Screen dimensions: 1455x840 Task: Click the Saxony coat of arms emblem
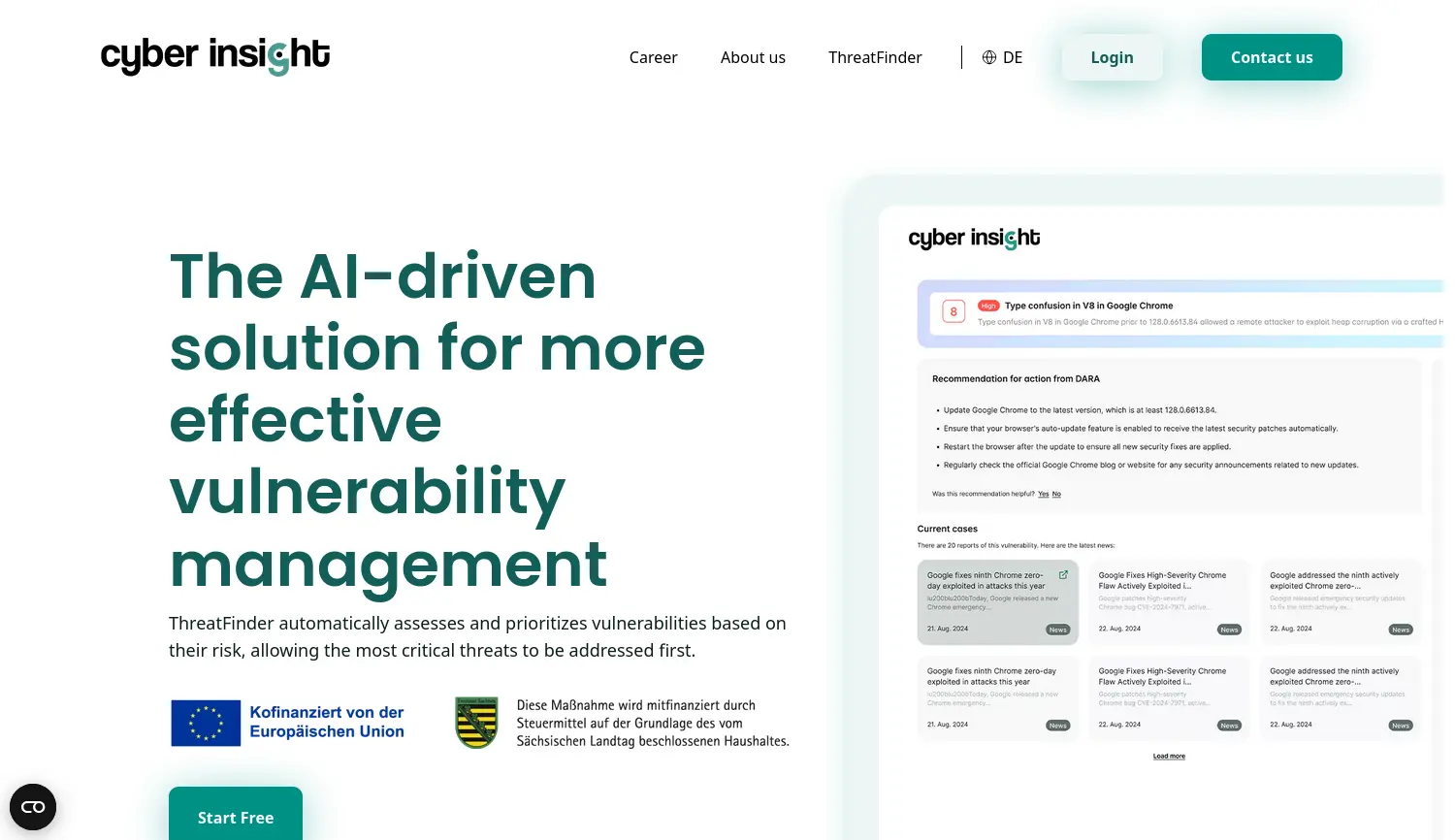(476, 722)
